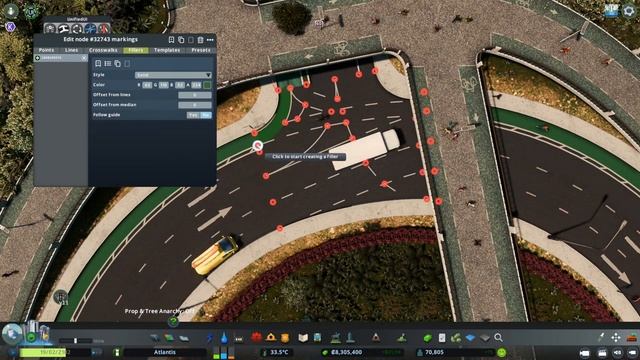Open the info views globe icon
The height and width of the screenshot is (360, 640).
pyautogui.click(x=12, y=334)
